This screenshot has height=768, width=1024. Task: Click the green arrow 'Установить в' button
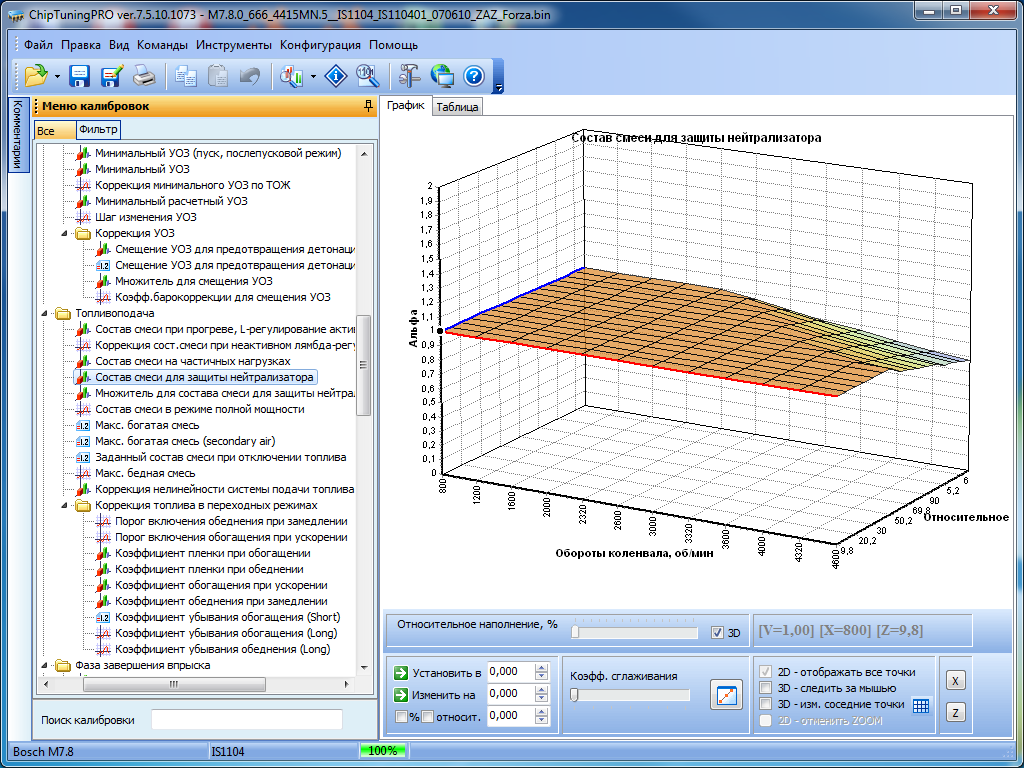[x=401, y=673]
